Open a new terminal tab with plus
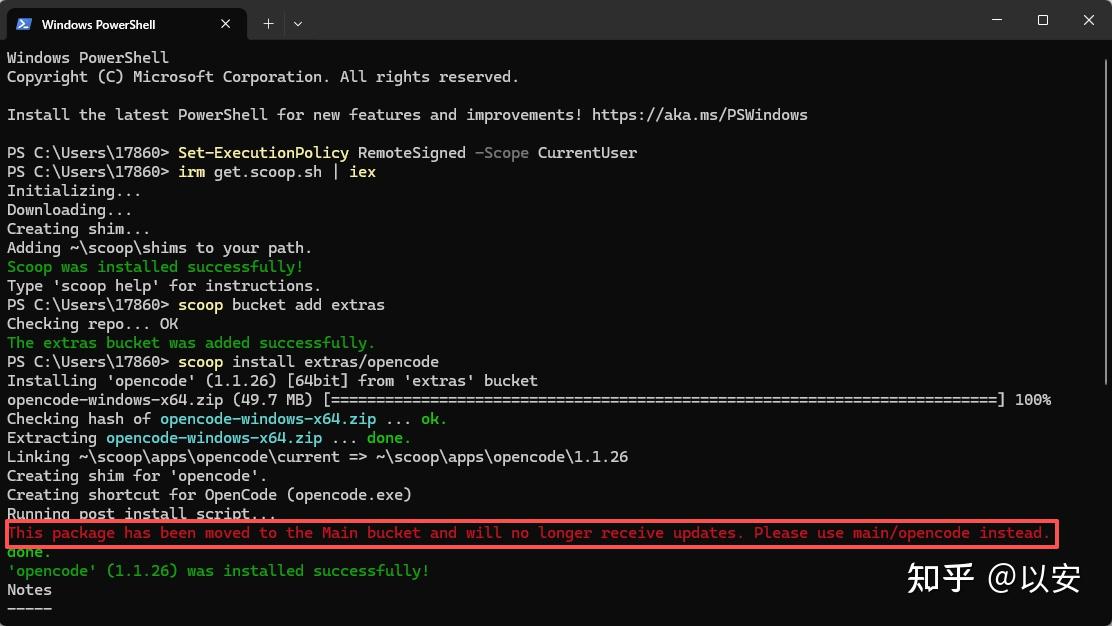Viewport: 1112px width, 626px height. pos(268,24)
